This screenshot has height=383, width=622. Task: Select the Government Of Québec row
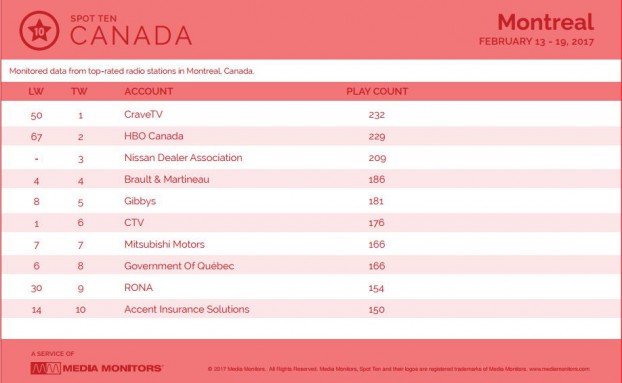(311, 266)
